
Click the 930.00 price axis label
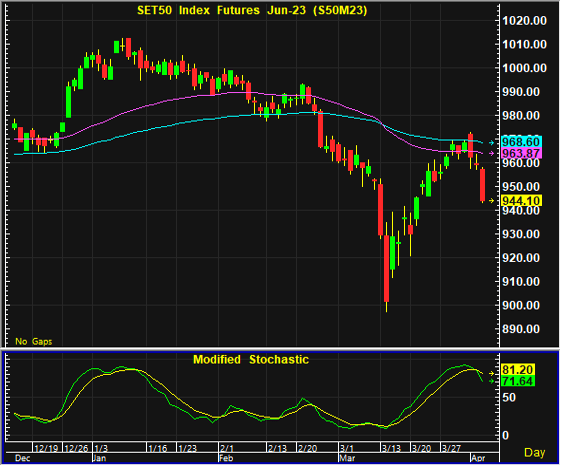point(521,234)
